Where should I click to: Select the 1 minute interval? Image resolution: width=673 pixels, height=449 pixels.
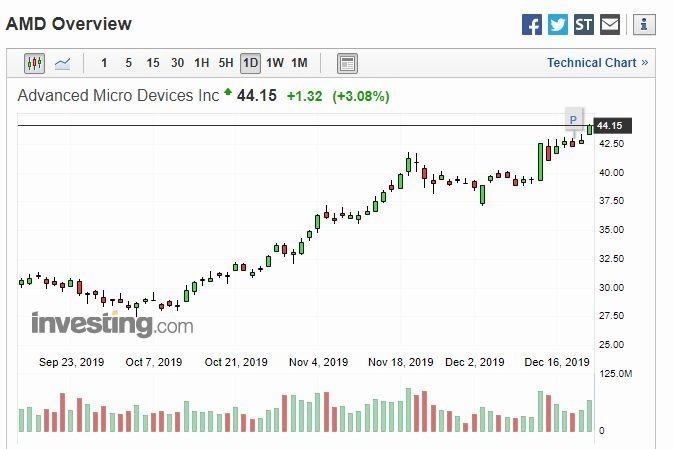104,63
